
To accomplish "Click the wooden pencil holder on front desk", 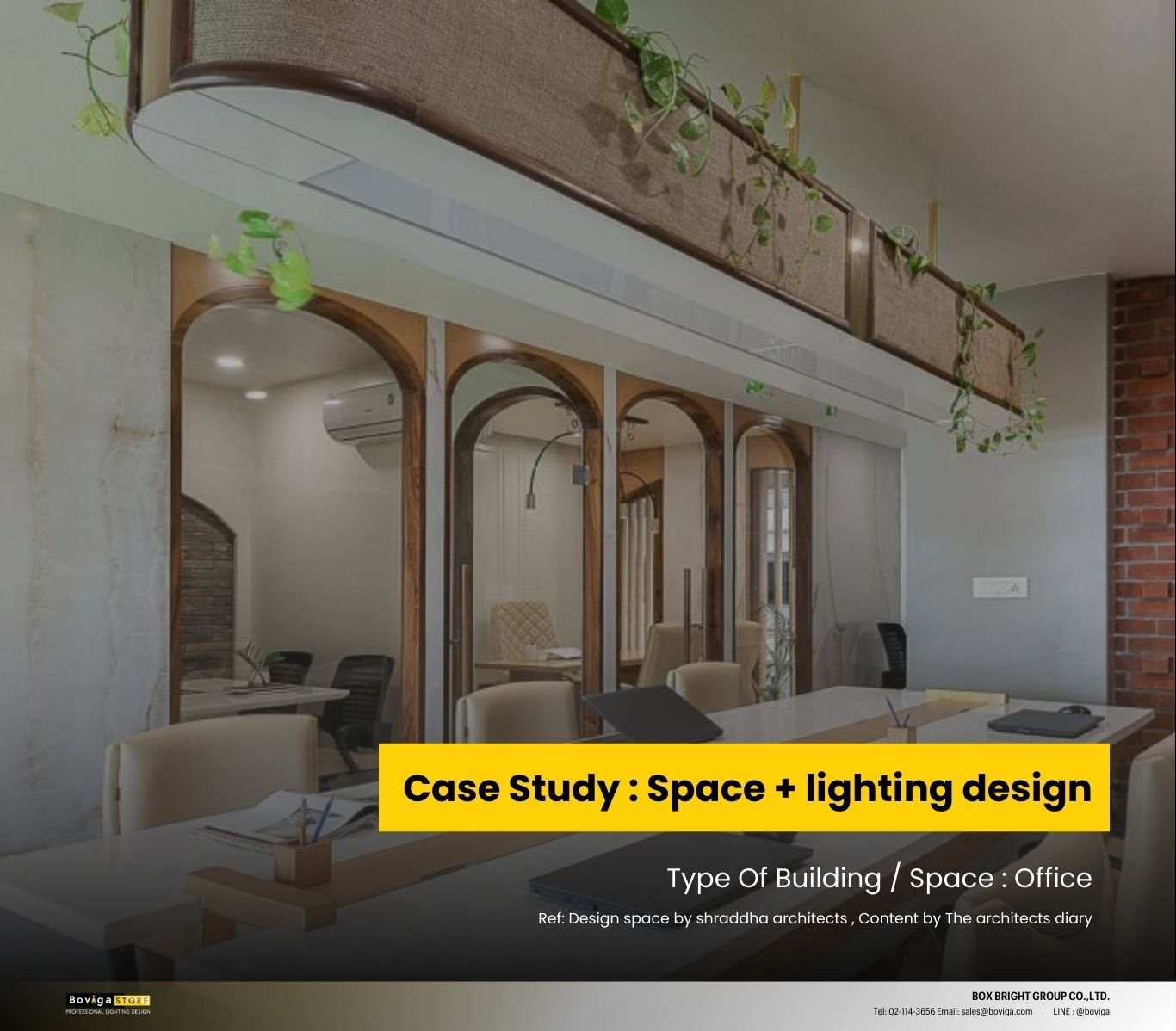I will 302,861.
